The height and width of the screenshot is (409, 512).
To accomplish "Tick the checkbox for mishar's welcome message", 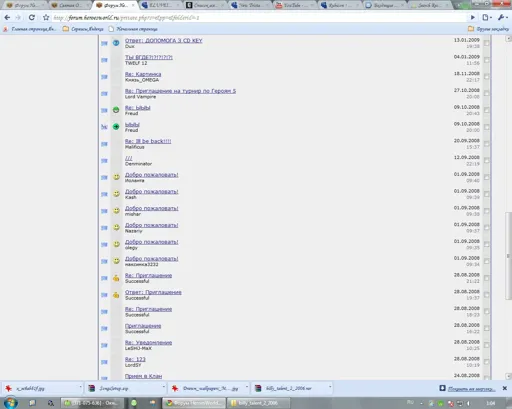I will click(x=487, y=211).
